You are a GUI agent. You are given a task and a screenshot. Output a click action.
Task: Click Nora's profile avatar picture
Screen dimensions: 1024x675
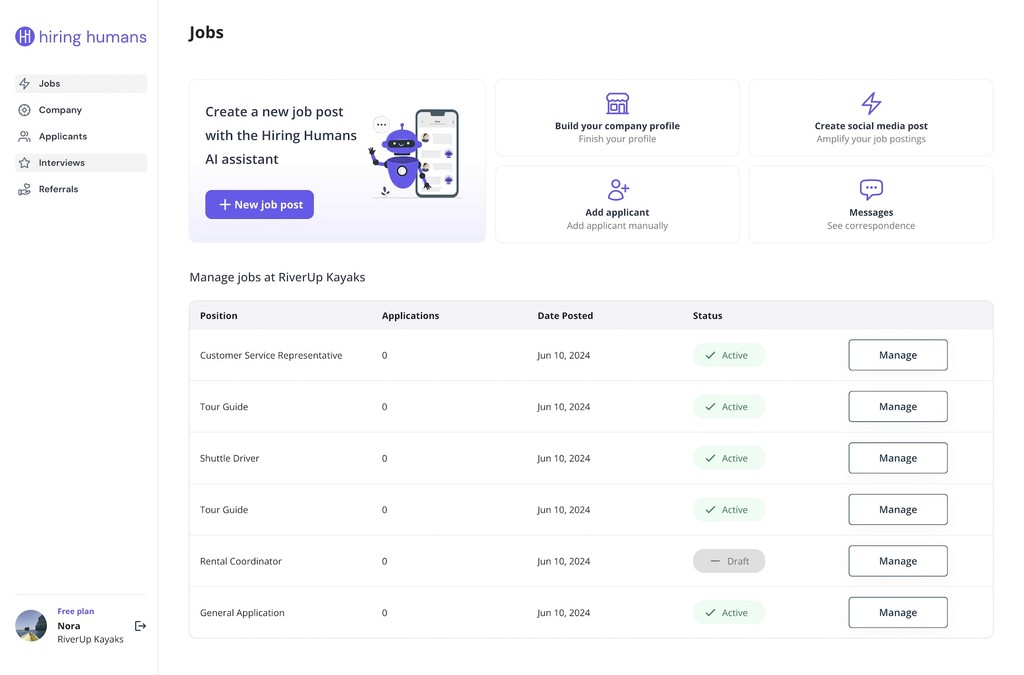point(31,625)
